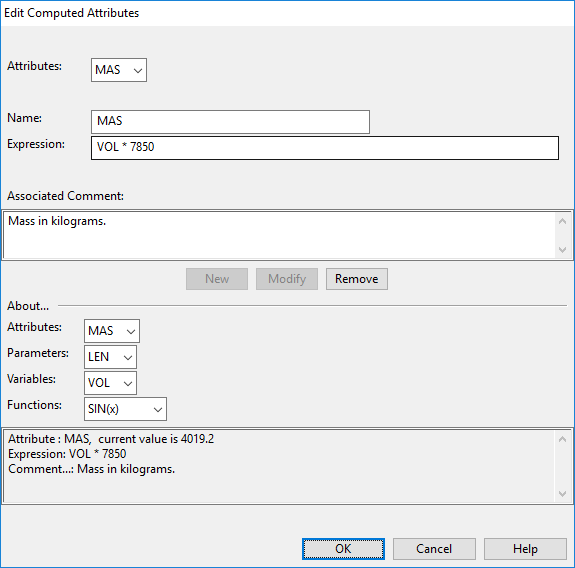
Task: Confirm the dialog with OK
Action: pyautogui.click(x=343, y=549)
